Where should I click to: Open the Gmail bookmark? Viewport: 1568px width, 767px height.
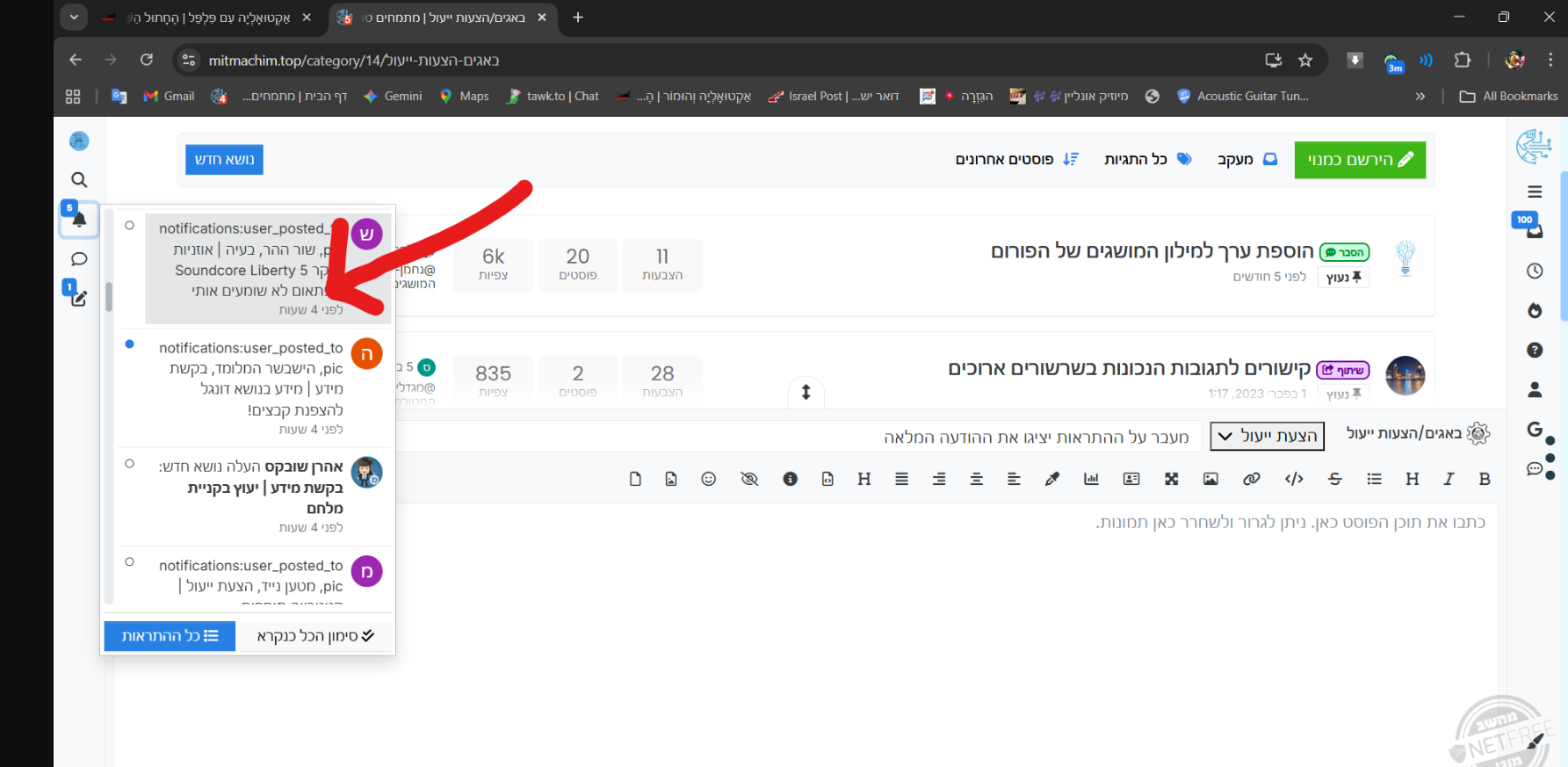click(x=169, y=97)
